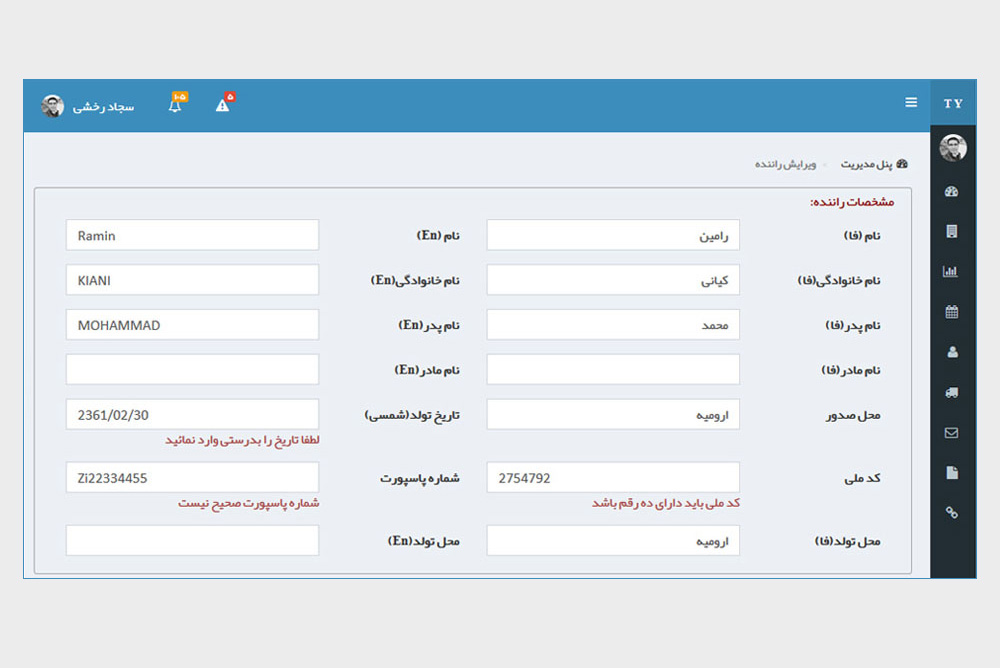Open the link chain icon in sidebar
The width and height of the screenshot is (1000, 668).
952,512
